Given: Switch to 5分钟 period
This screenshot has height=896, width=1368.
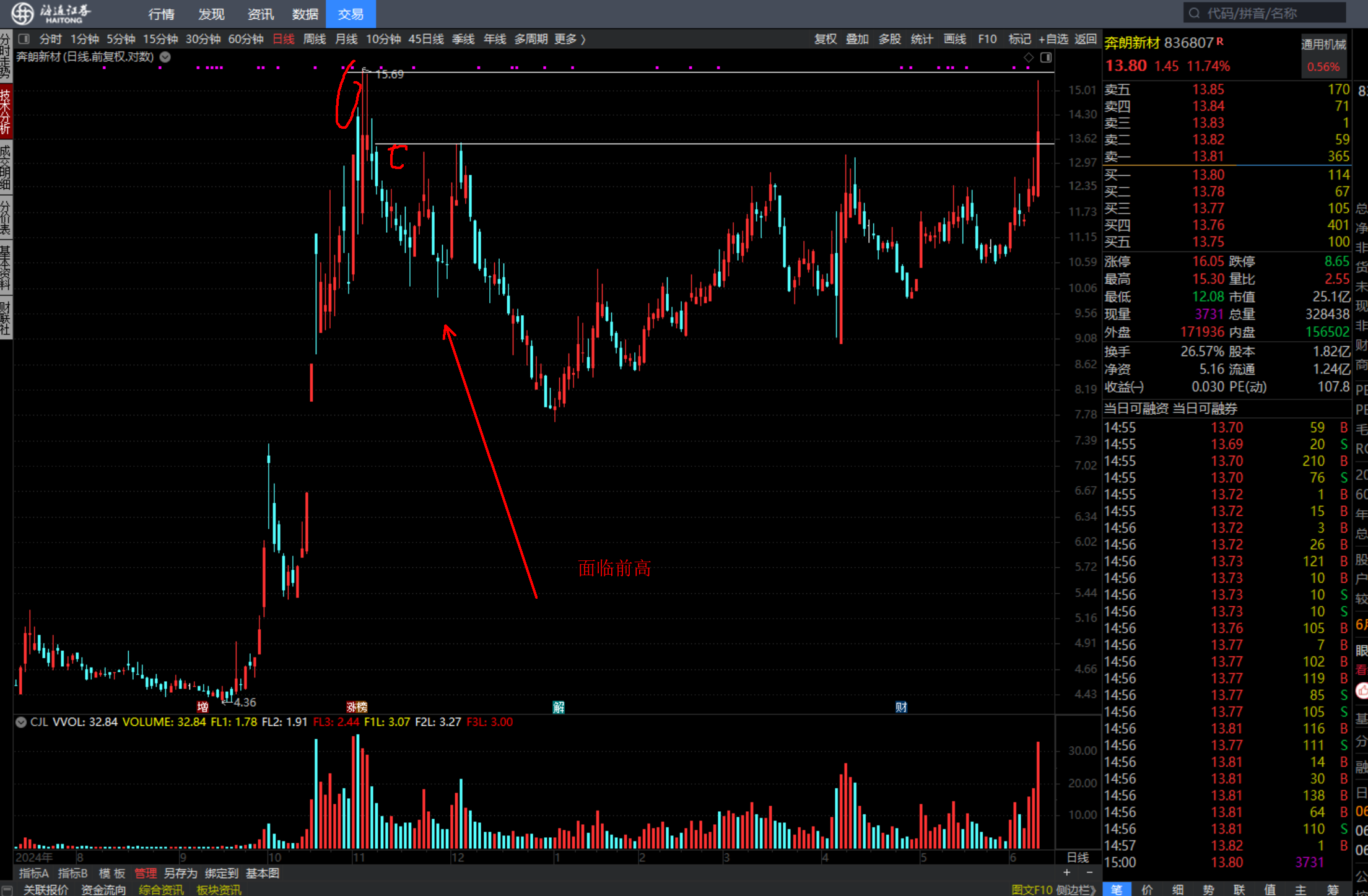Looking at the screenshot, I should tap(121, 39).
